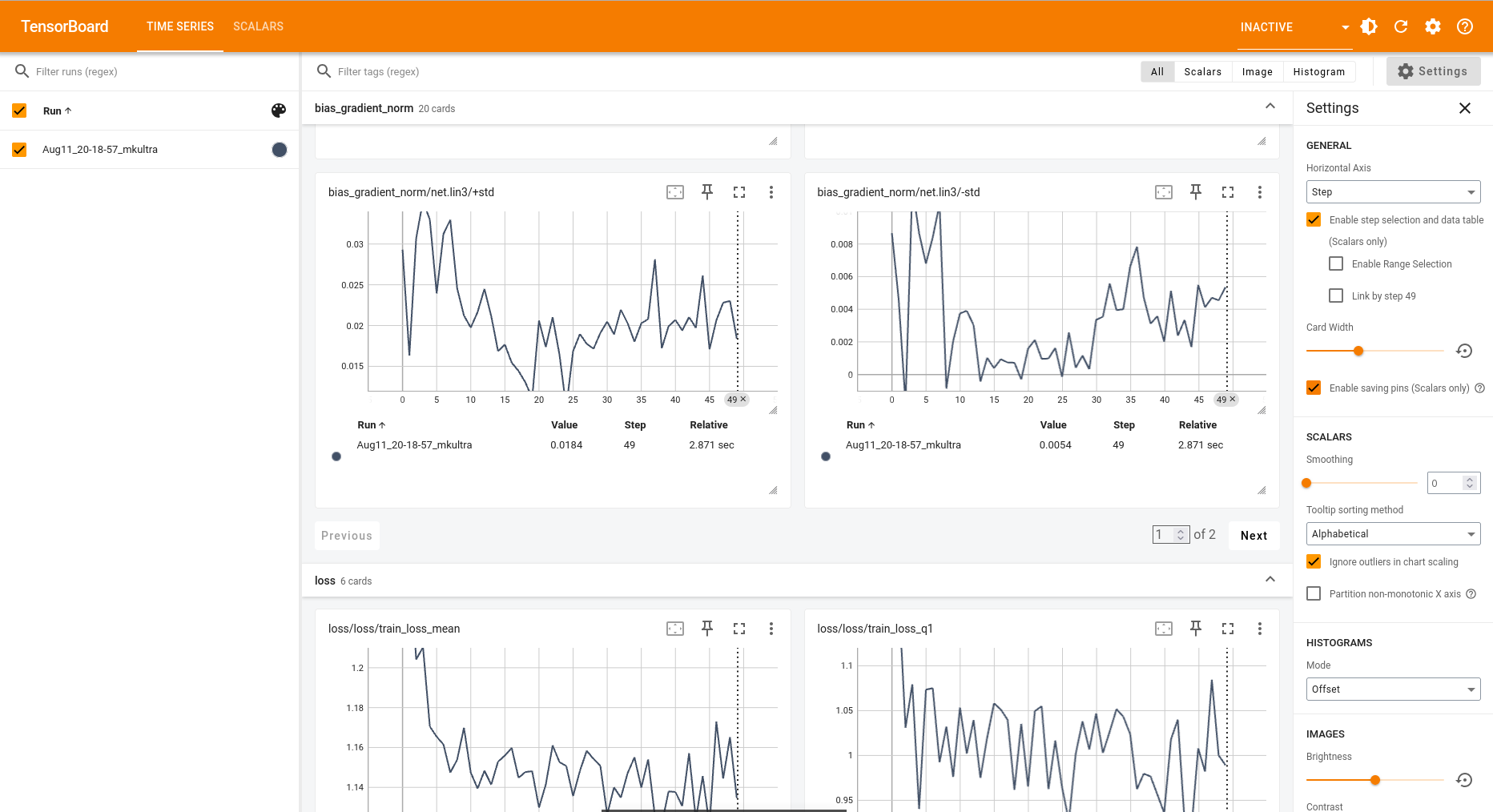Image resolution: width=1493 pixels, height=812 pixels.
Task: Open more options menu on net.lin3/+std card
Action: pyautogui.click(x=771, y=192)
